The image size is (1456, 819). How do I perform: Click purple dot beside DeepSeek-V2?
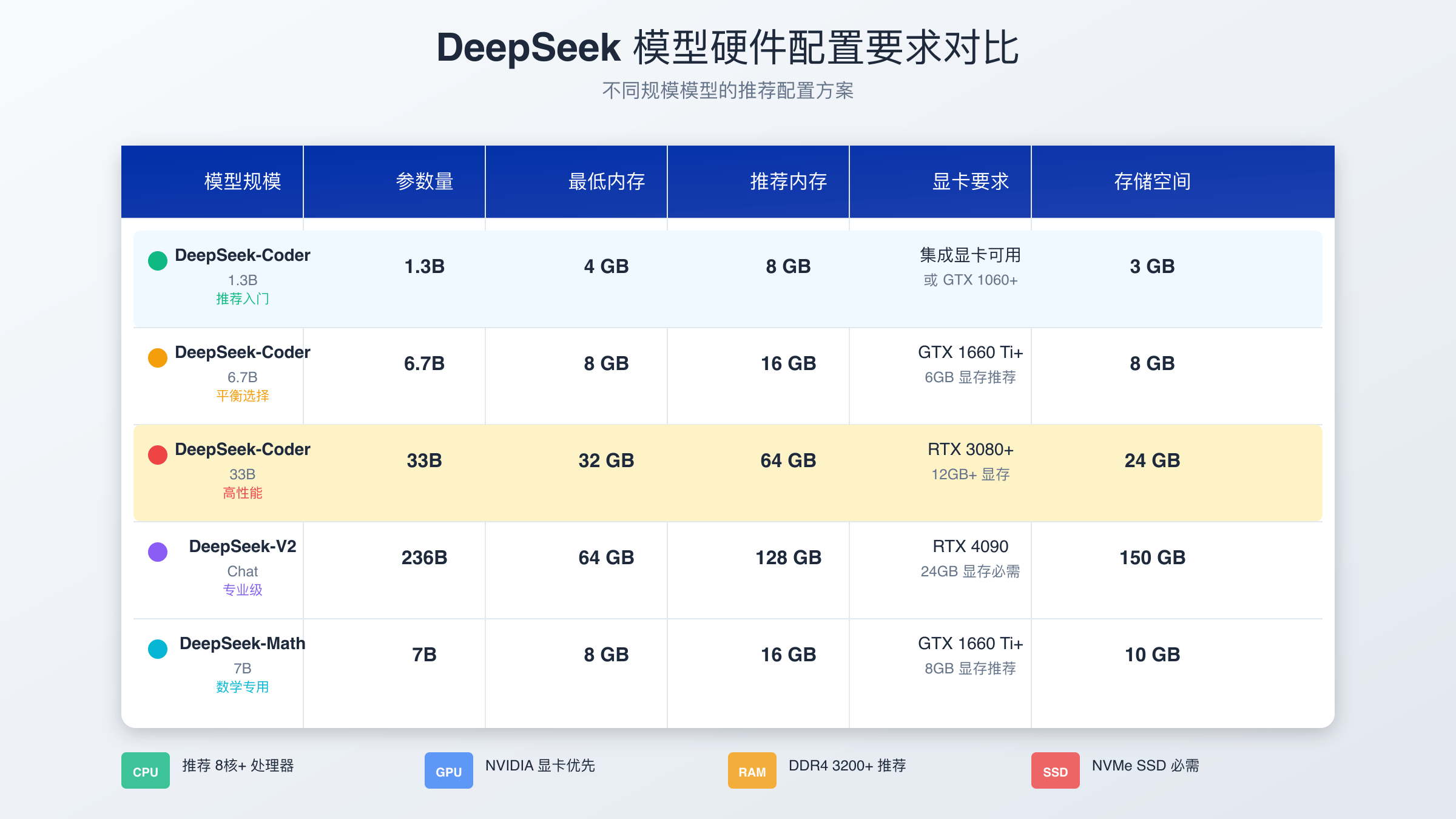[x=158, y=552]
